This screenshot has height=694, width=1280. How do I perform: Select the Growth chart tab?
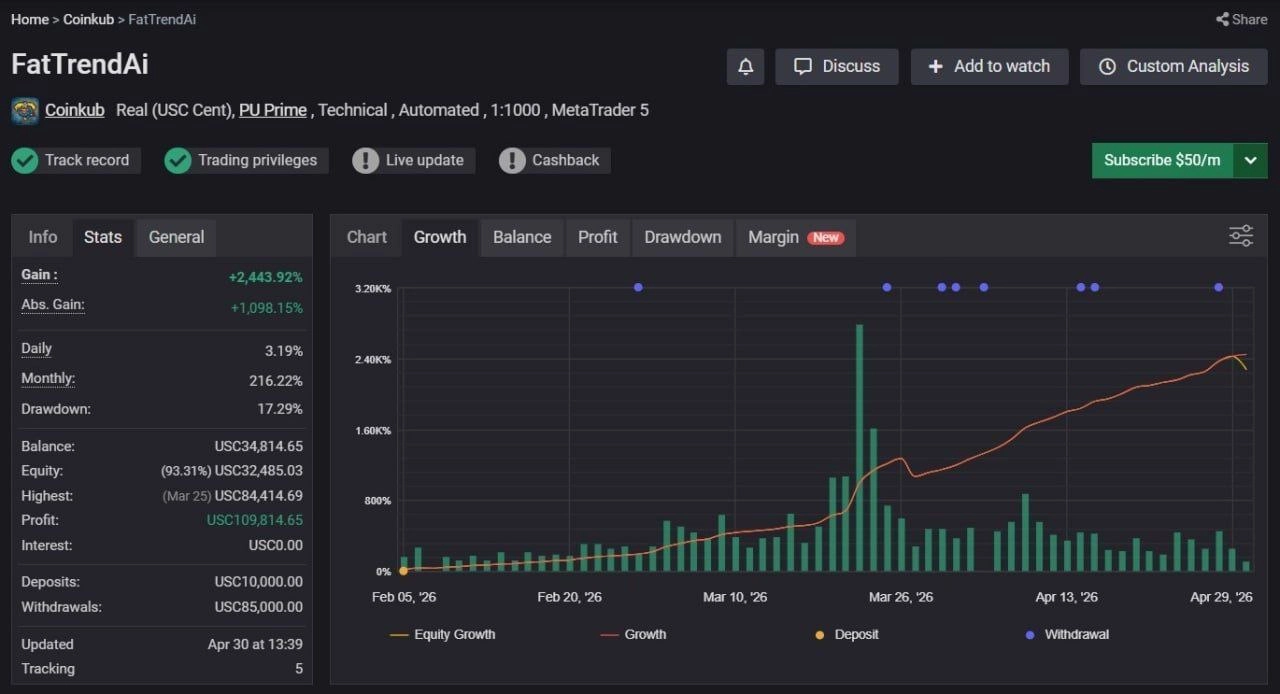[x=440, y=237]
